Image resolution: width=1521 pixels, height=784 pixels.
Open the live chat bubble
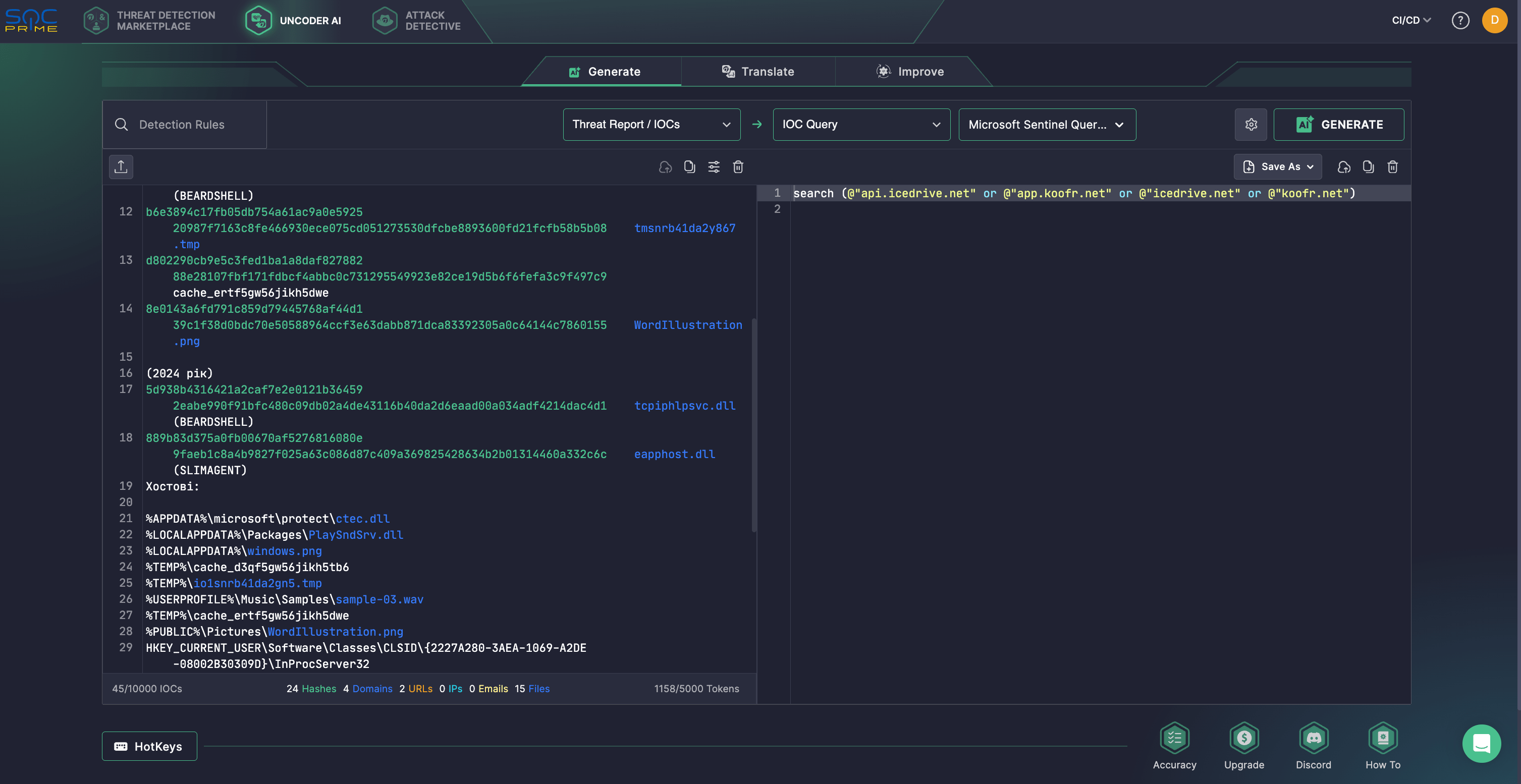click(1482, 743)
